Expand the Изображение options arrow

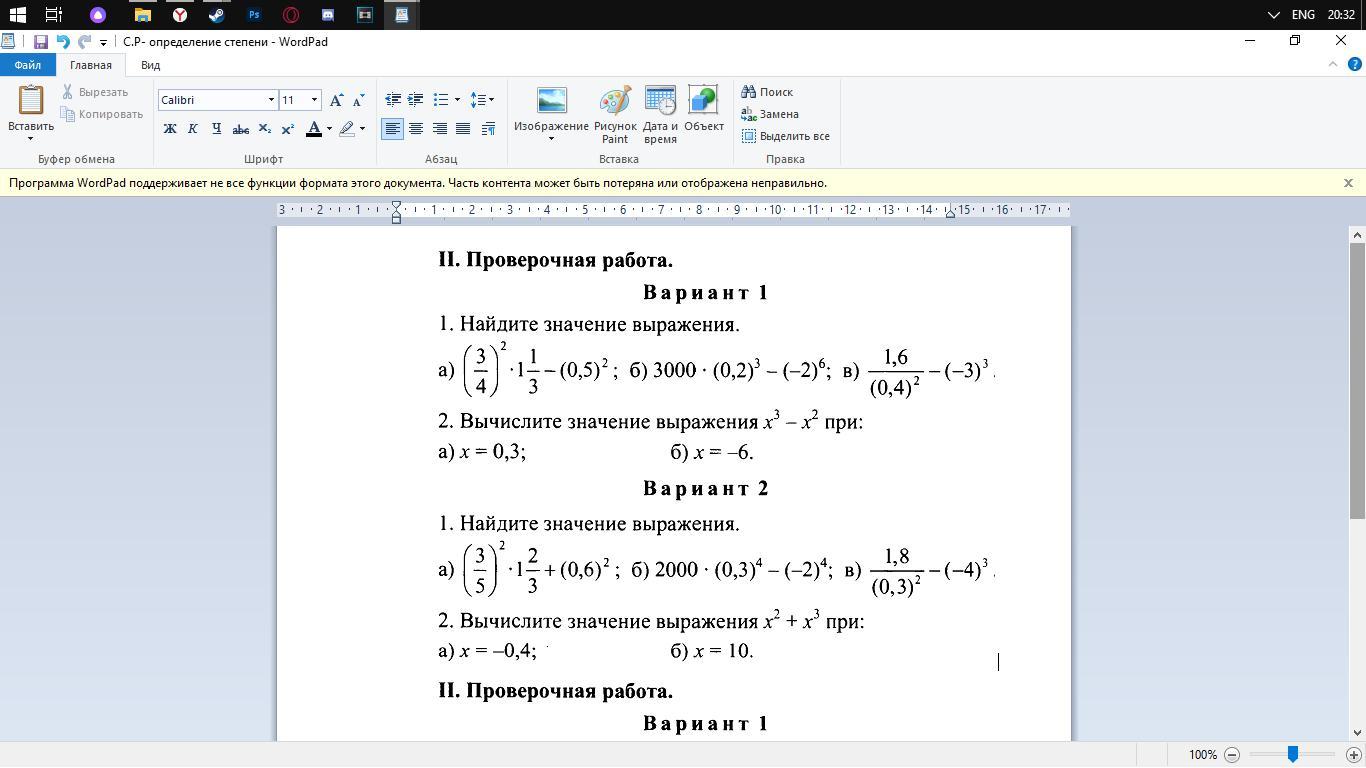pyautogui.click(x=551, y=138)
